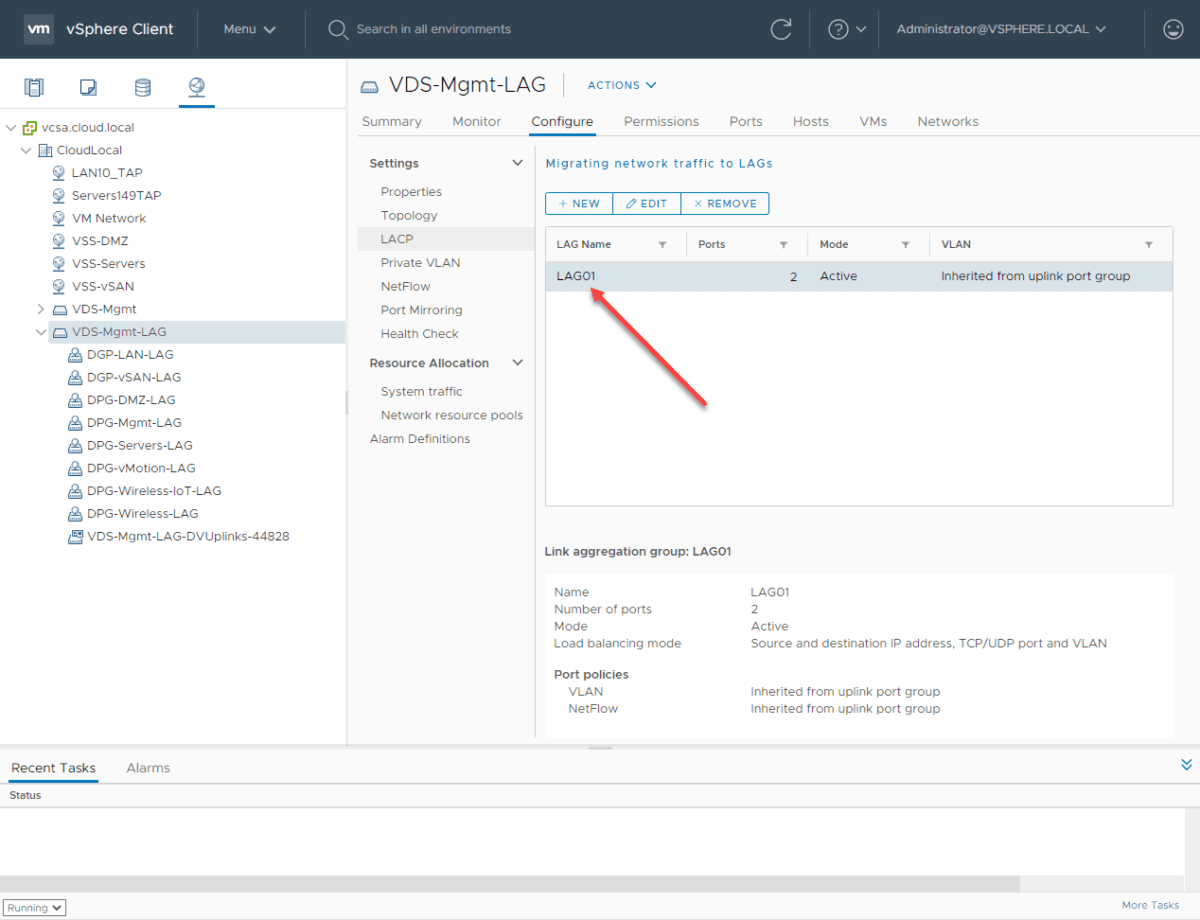Refresh the vSphere Client
This screenshot has width=1200, height=920.
(781, 29)
